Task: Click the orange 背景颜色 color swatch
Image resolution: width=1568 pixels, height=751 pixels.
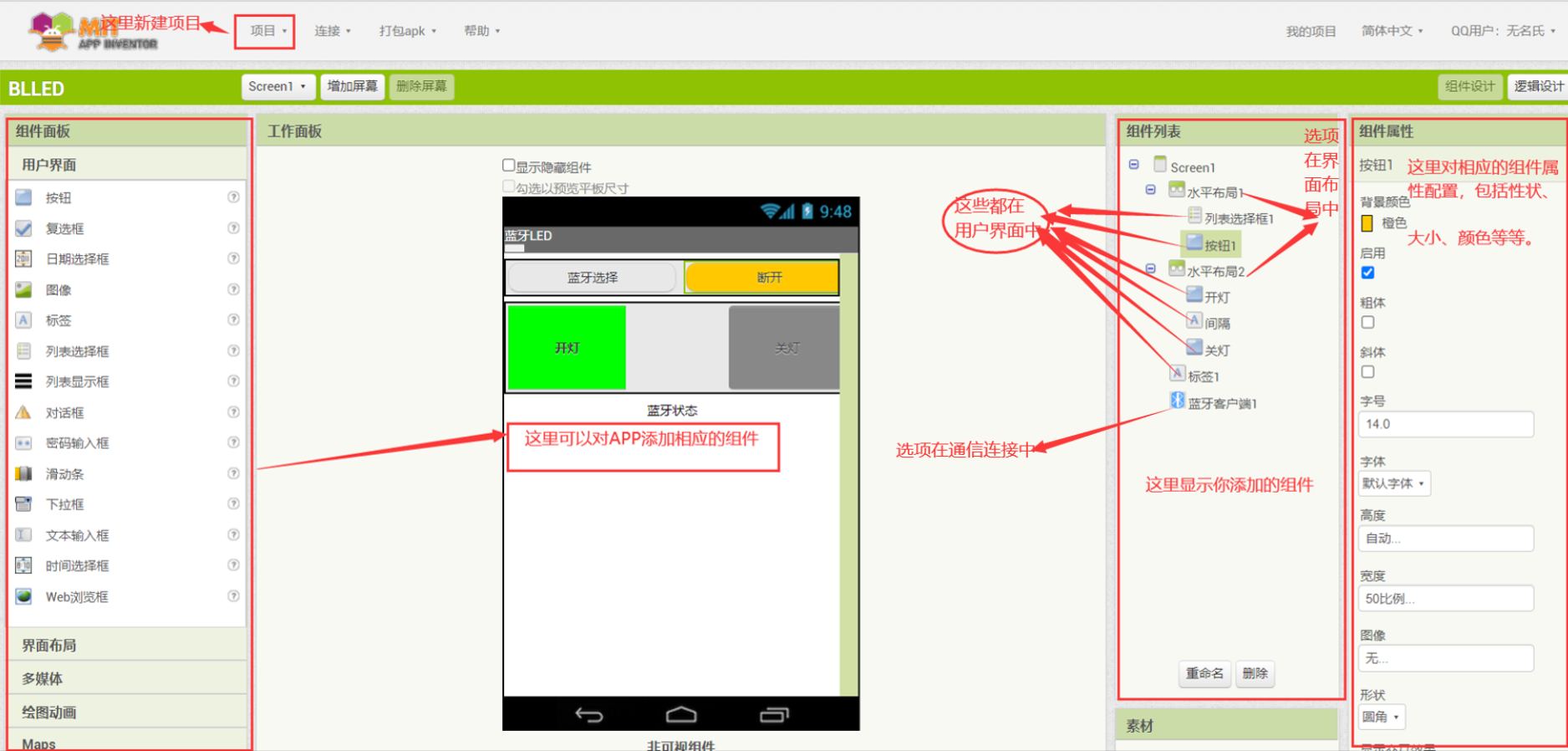Action: 1367,223
